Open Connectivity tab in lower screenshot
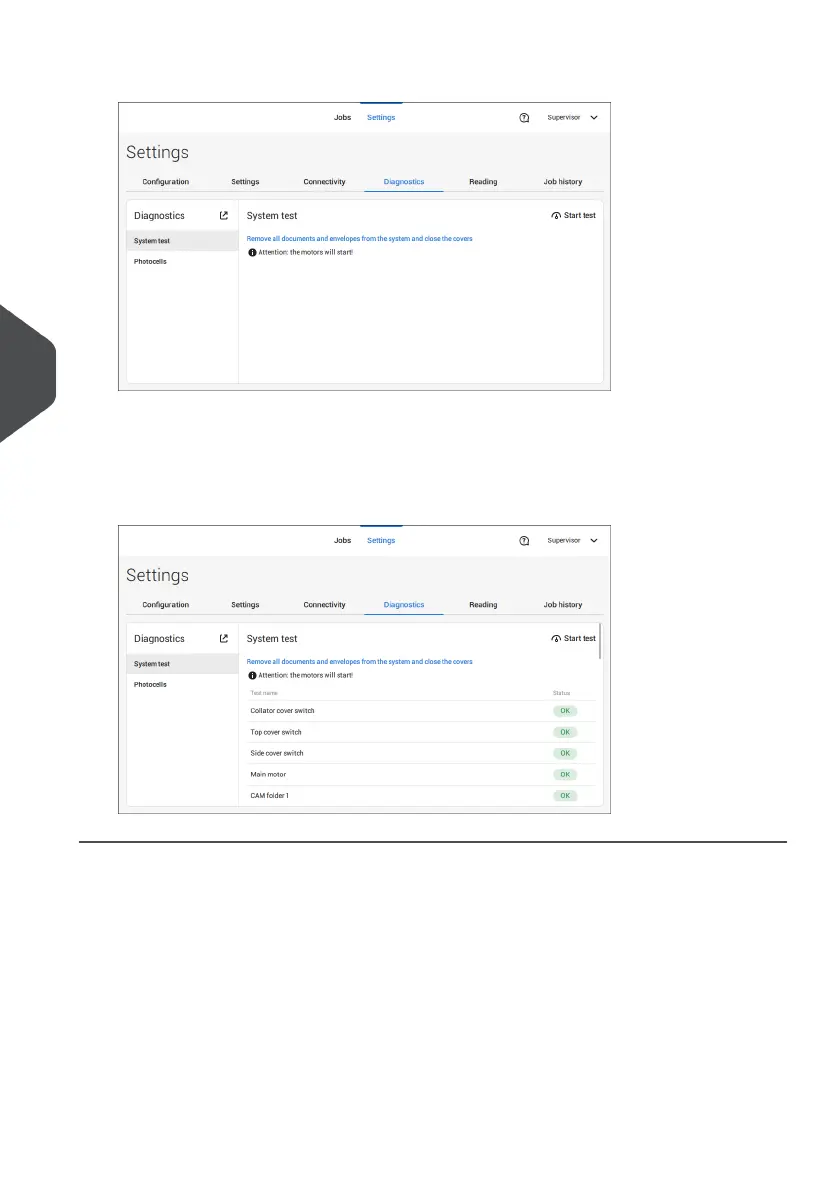838x1196 pixels. (324, 605)
